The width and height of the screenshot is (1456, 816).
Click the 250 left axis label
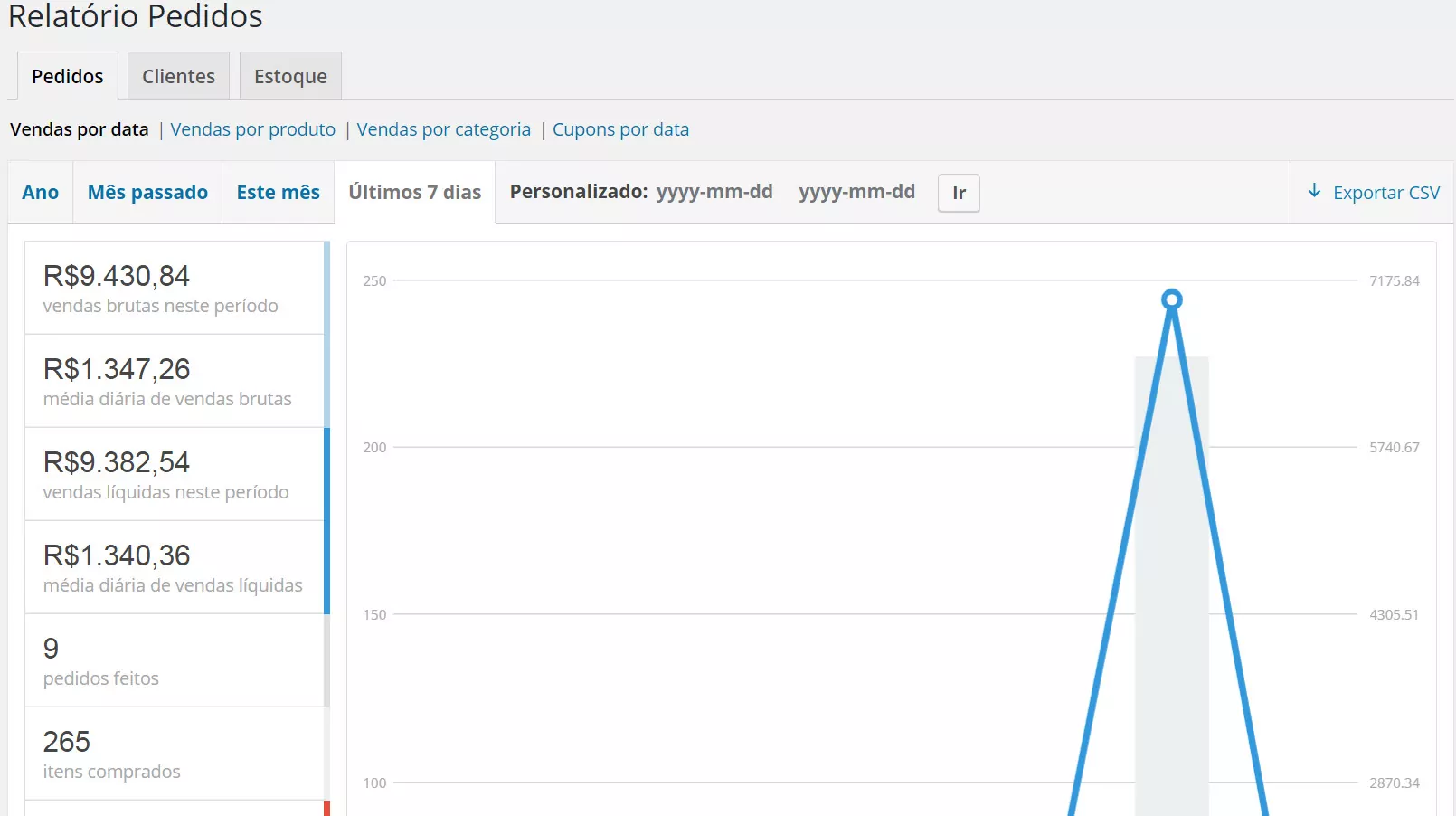(x=374, y=280)
